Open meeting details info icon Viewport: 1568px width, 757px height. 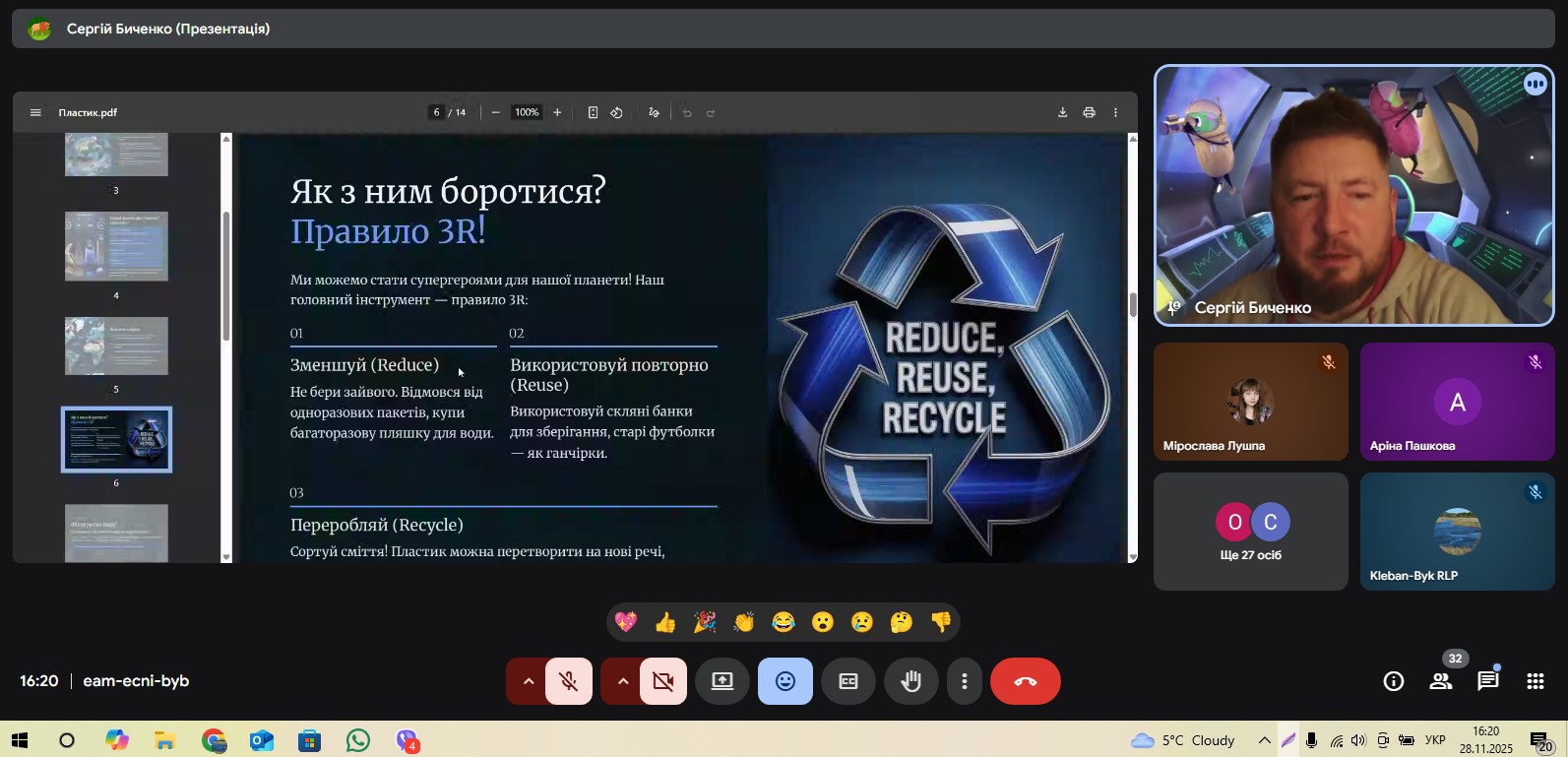click(1394, 681)
